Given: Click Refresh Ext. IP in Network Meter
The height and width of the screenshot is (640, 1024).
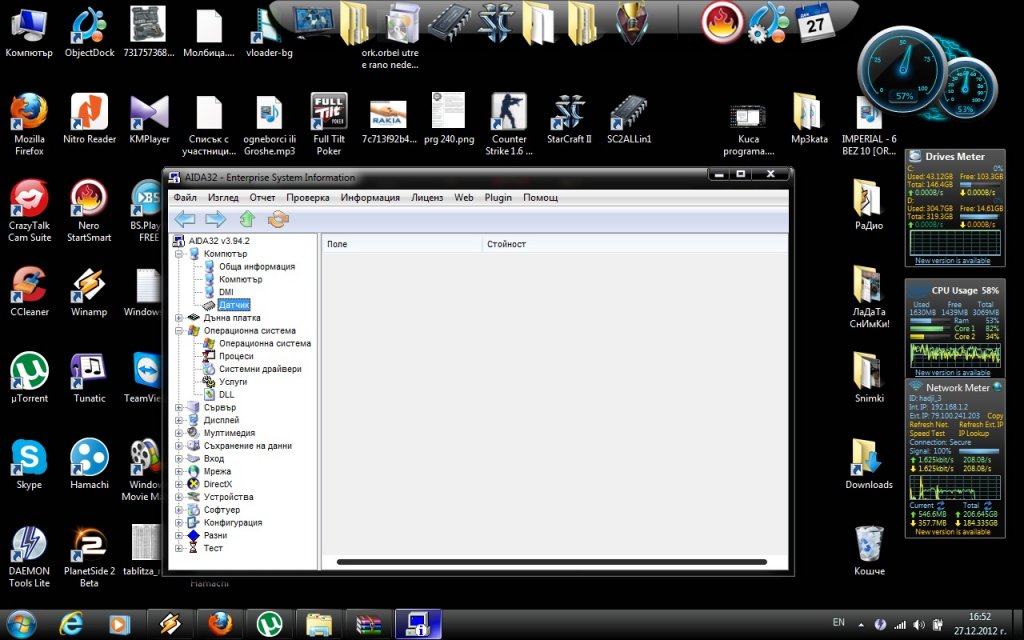Looking at the screenshot, I should pos(980,424).
